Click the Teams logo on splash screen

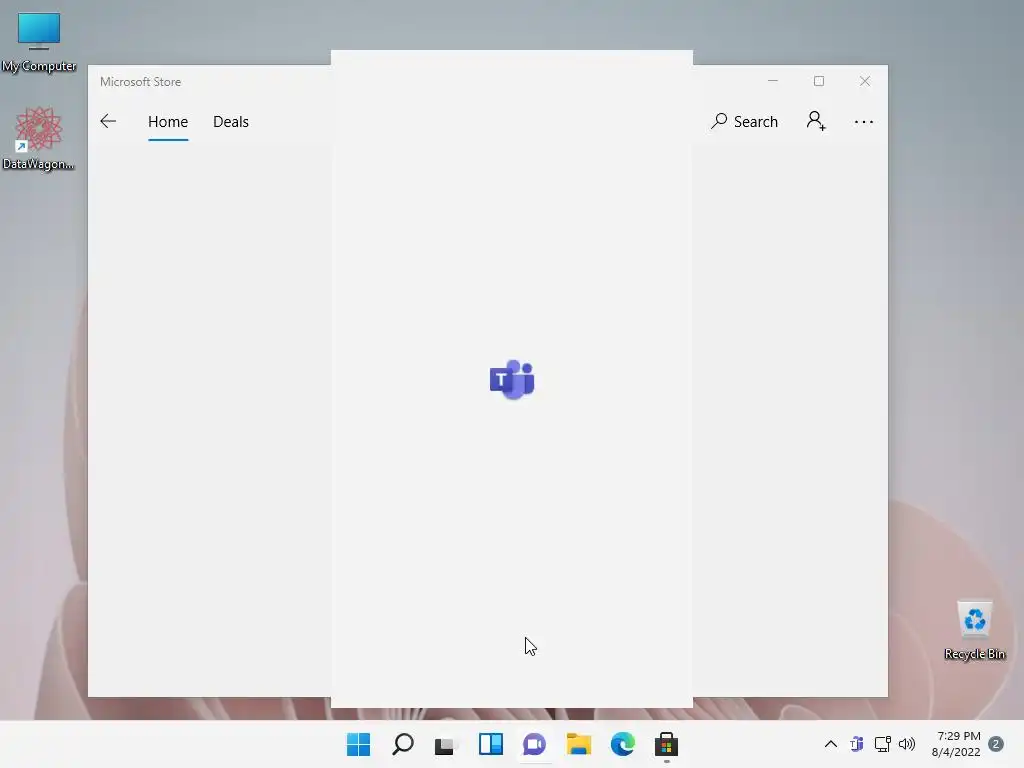(512, 379)
